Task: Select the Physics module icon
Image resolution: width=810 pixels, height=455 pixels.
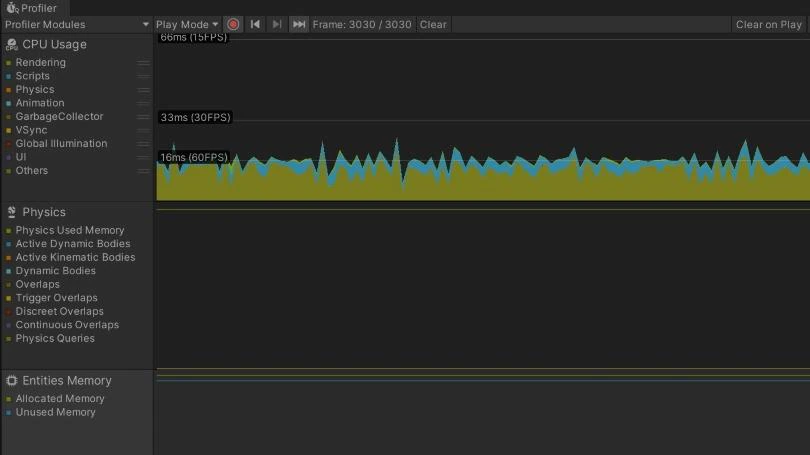Action: 12,212
